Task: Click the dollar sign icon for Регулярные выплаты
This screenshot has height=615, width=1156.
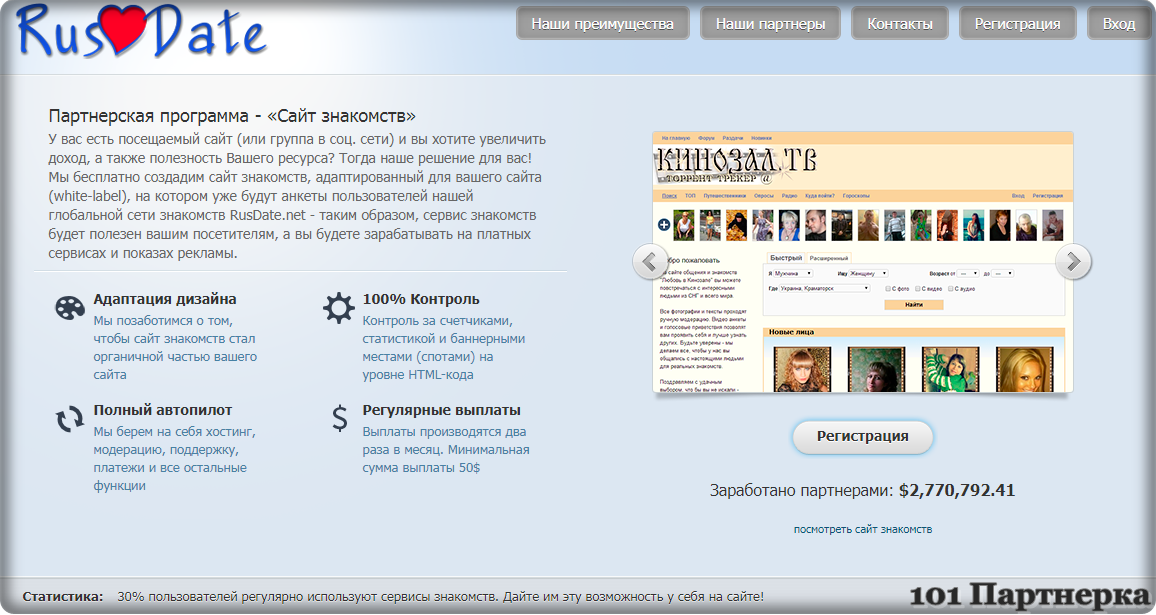Action: pyautogui.click(x=339, y=418)
